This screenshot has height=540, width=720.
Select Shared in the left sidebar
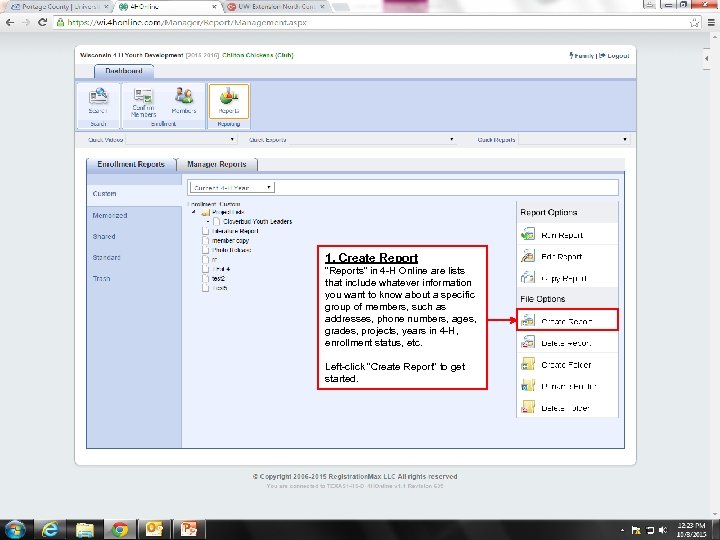coord(104,236)
